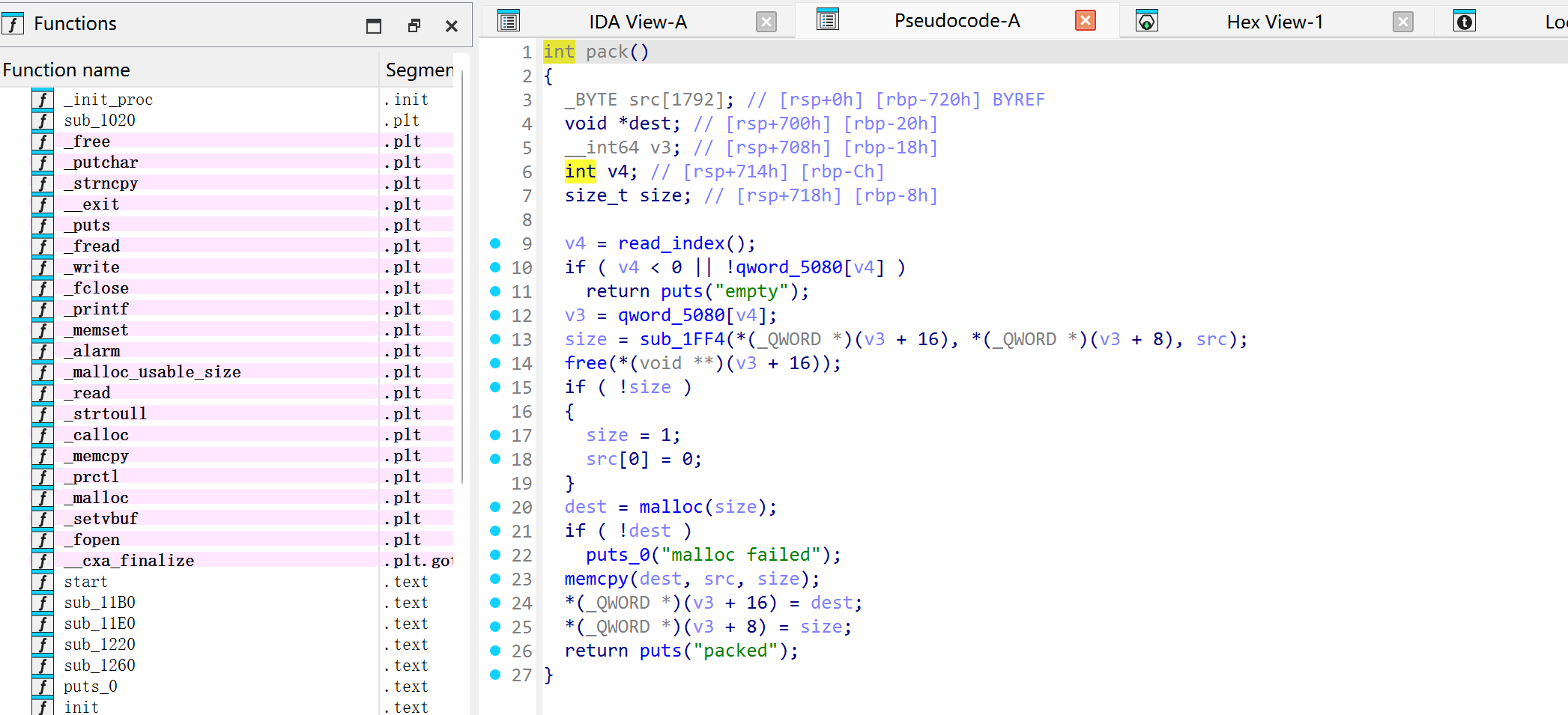Close the Hex View-1 tab
The height and width of the screenshot is (715, 1568).
click(1402, 22)
